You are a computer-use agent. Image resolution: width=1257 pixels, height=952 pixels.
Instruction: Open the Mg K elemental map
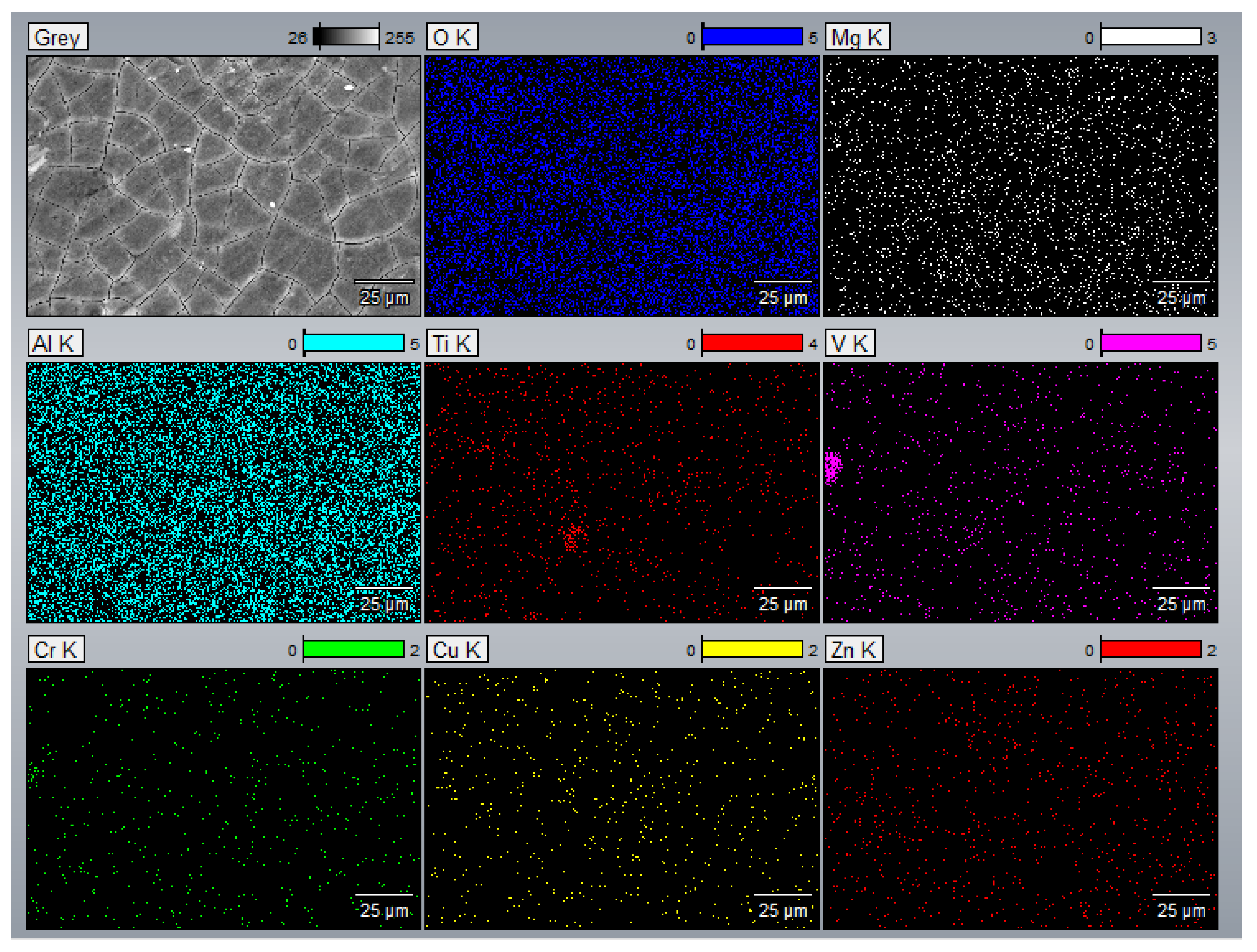coord(1020,186)
